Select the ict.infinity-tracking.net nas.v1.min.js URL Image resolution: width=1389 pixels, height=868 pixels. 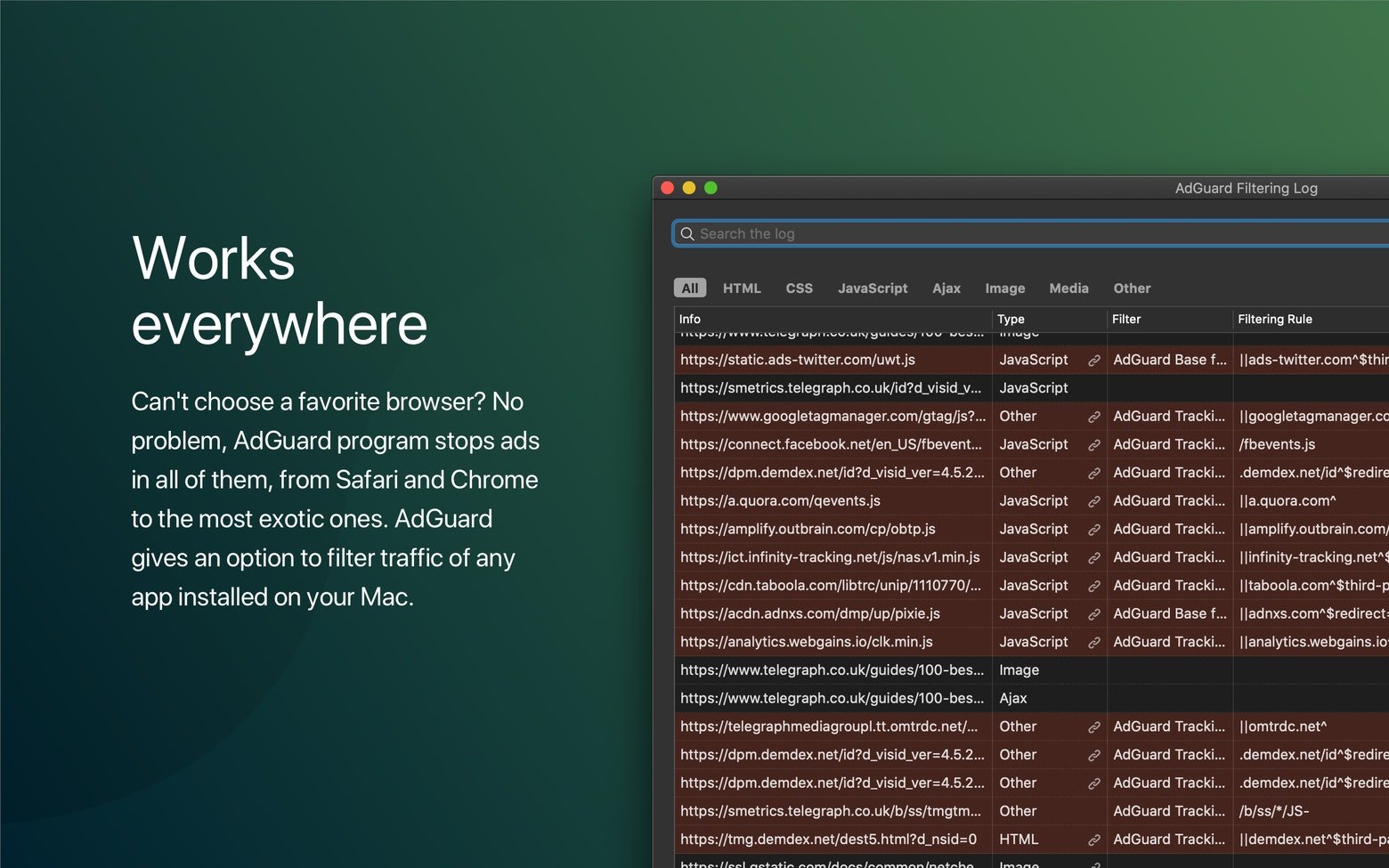click(x=830, y=557)
